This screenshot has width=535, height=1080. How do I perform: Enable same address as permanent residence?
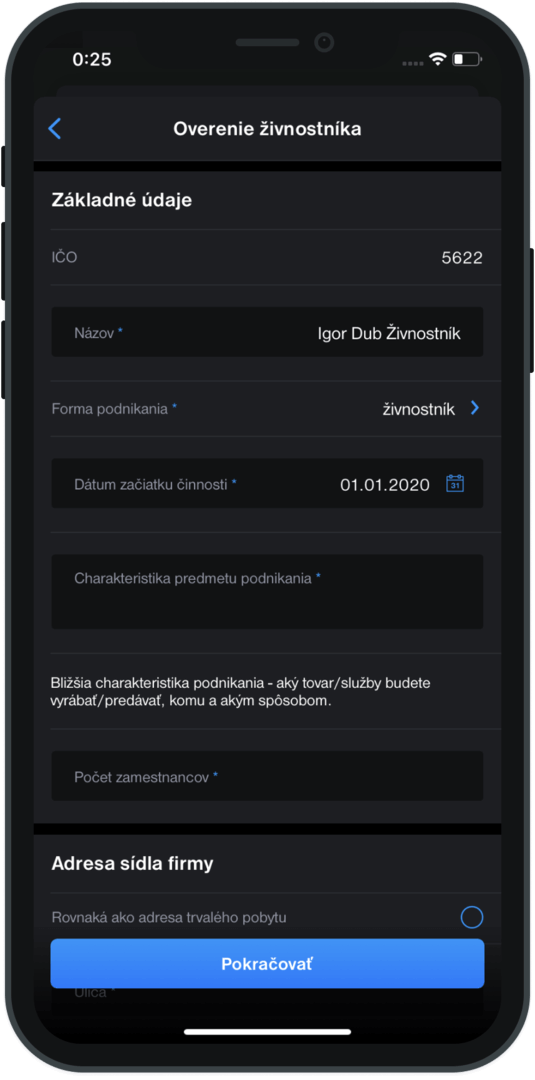click(472, 917)
